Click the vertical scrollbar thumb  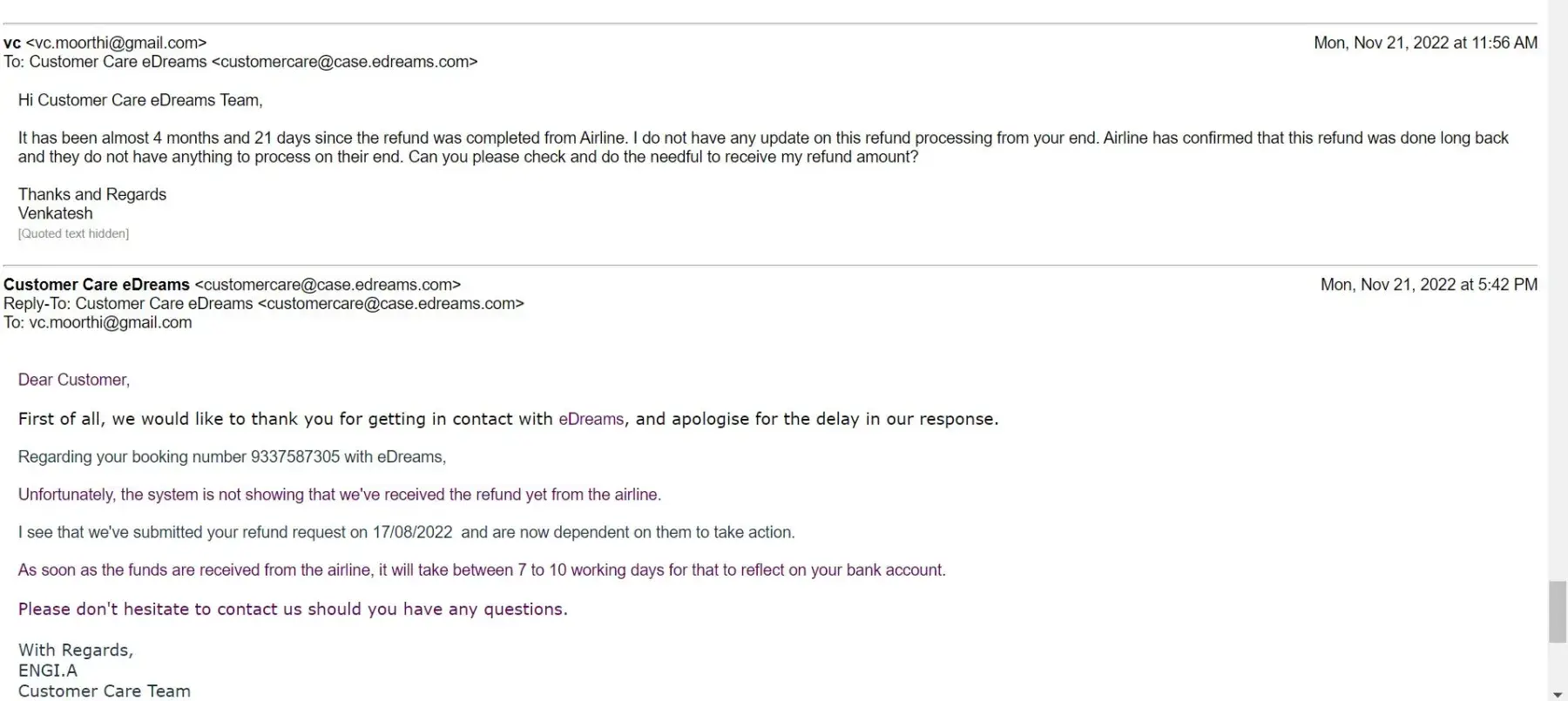[x=1558, y=611]
